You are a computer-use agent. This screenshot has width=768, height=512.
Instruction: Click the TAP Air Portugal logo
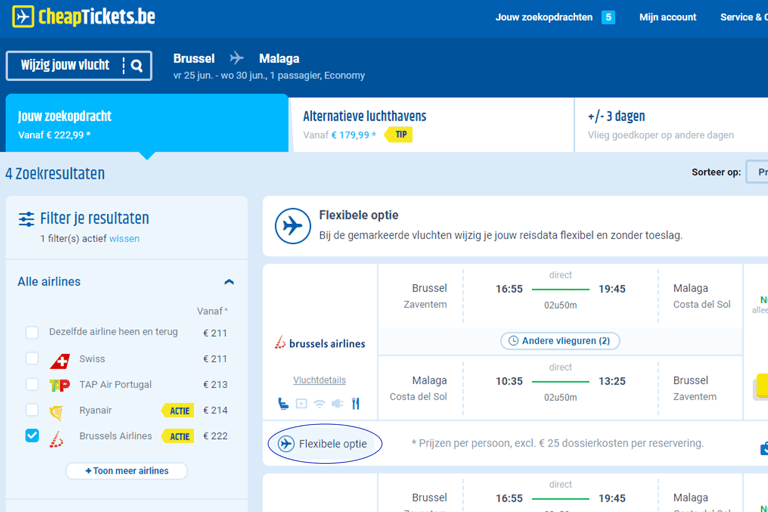pos(60,386)
